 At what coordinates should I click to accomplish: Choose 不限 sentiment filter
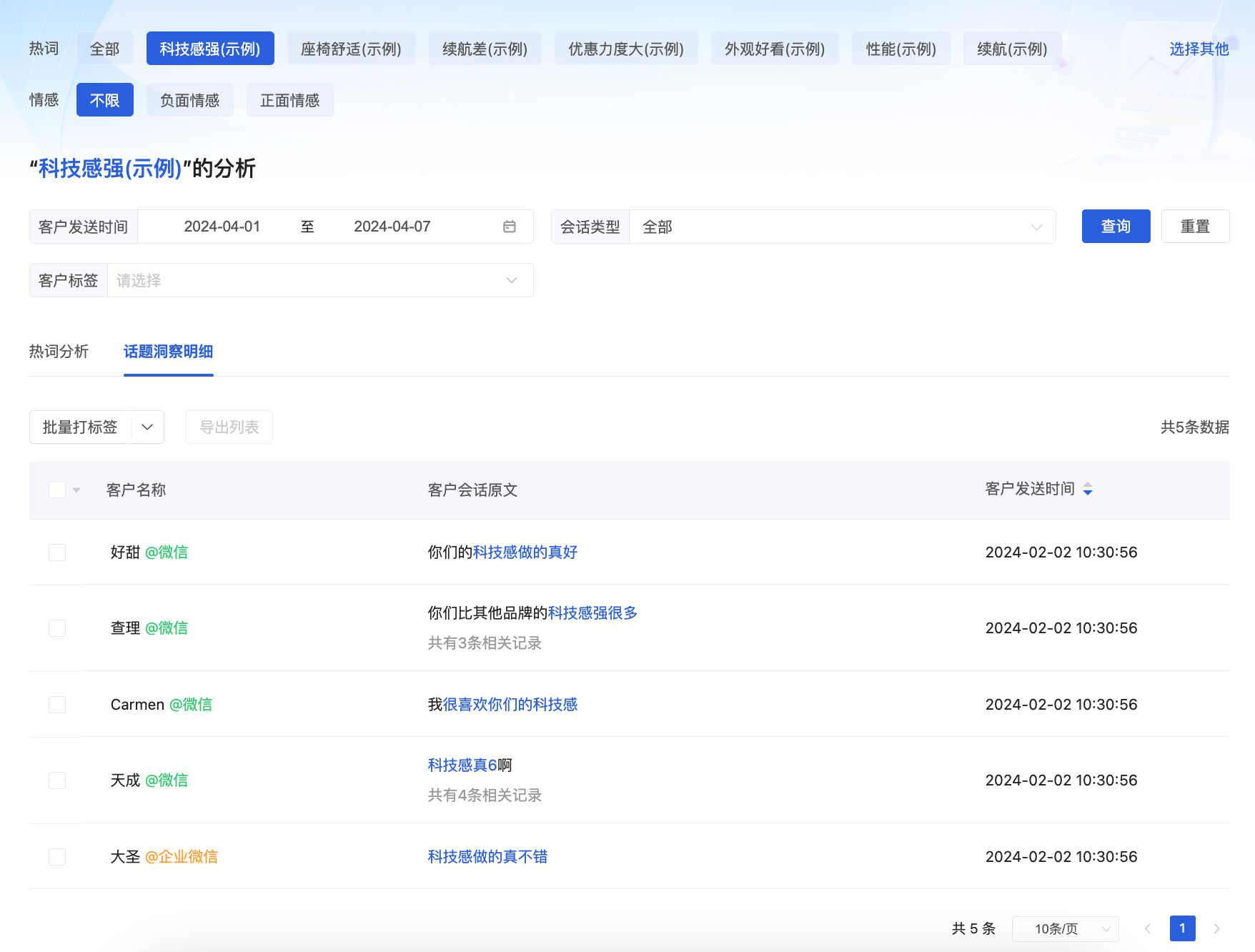pos(104,100)
